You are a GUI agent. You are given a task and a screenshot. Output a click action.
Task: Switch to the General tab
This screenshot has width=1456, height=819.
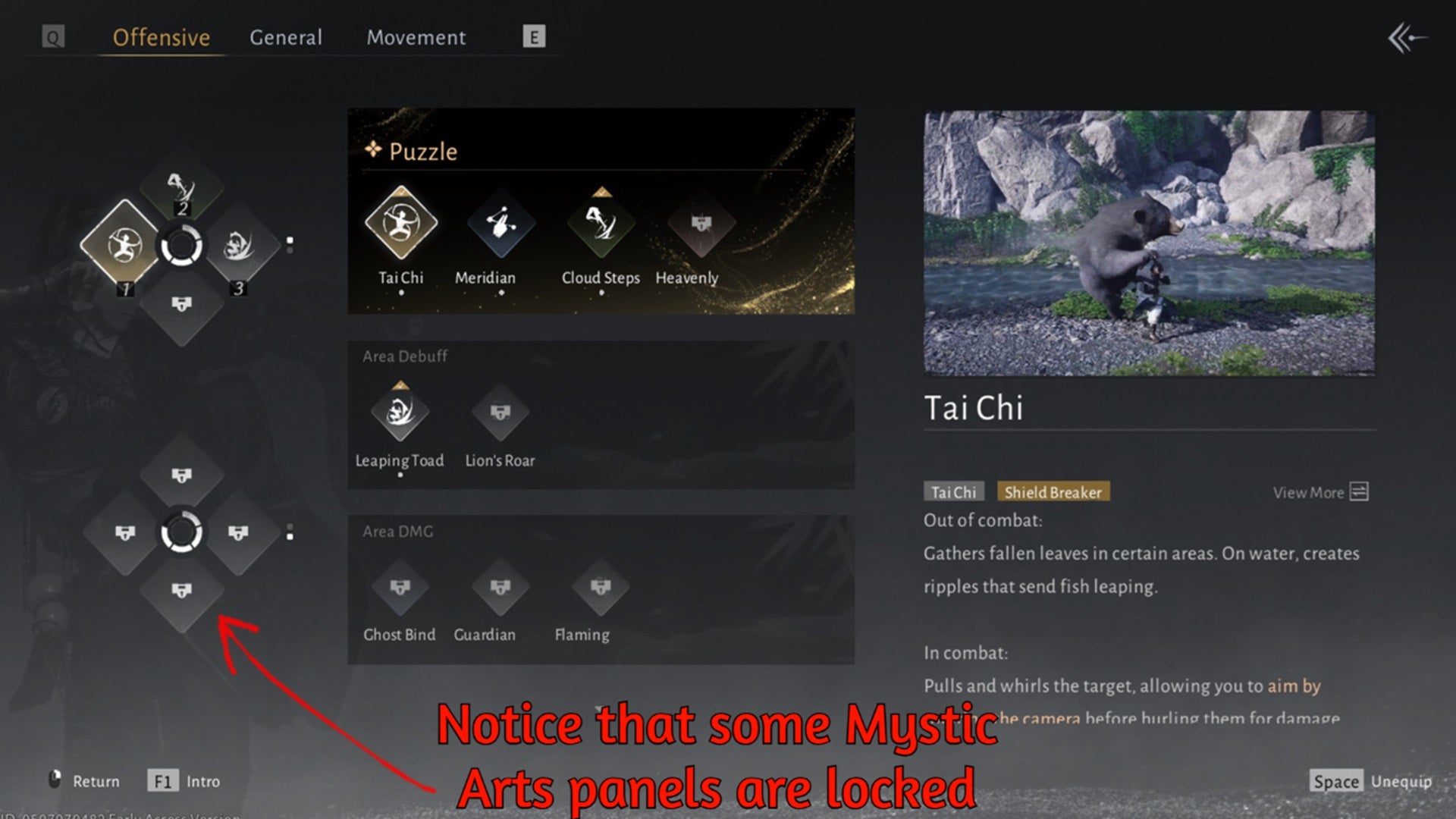pos(286,37)
